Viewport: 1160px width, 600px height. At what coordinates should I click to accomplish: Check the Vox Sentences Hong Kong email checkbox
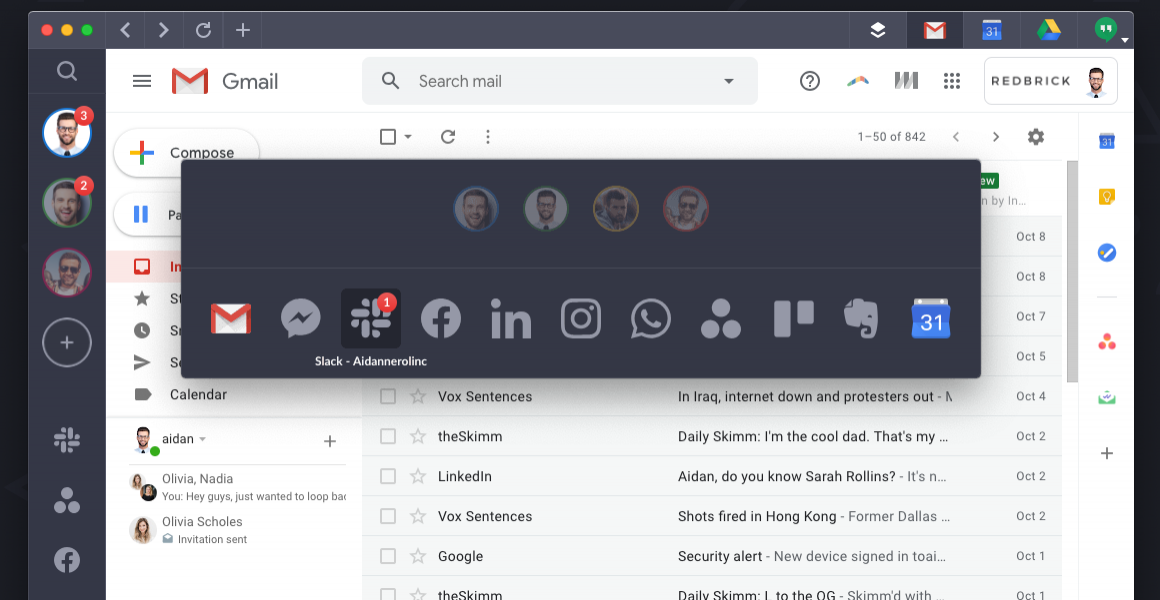[x=388, y=516]
